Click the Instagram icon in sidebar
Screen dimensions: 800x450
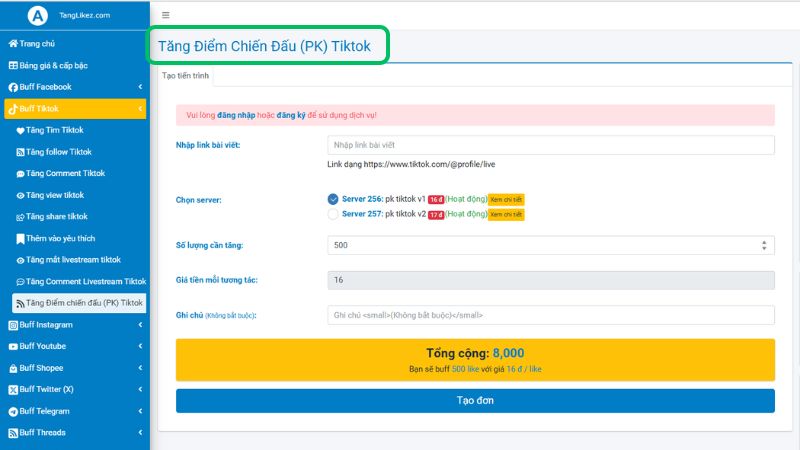(x=13, y=325)
